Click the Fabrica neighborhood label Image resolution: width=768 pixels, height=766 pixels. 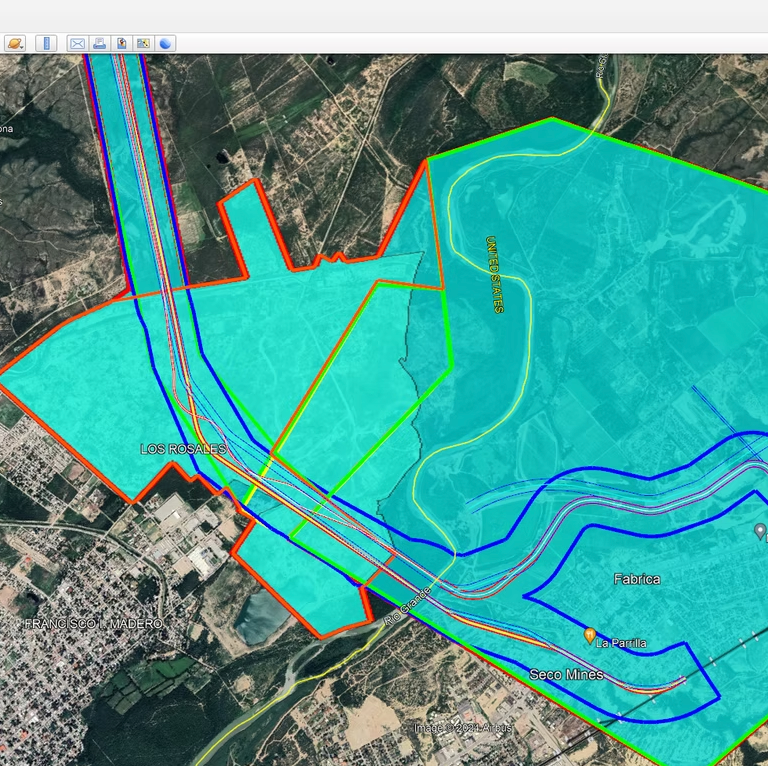pos(636,579)
